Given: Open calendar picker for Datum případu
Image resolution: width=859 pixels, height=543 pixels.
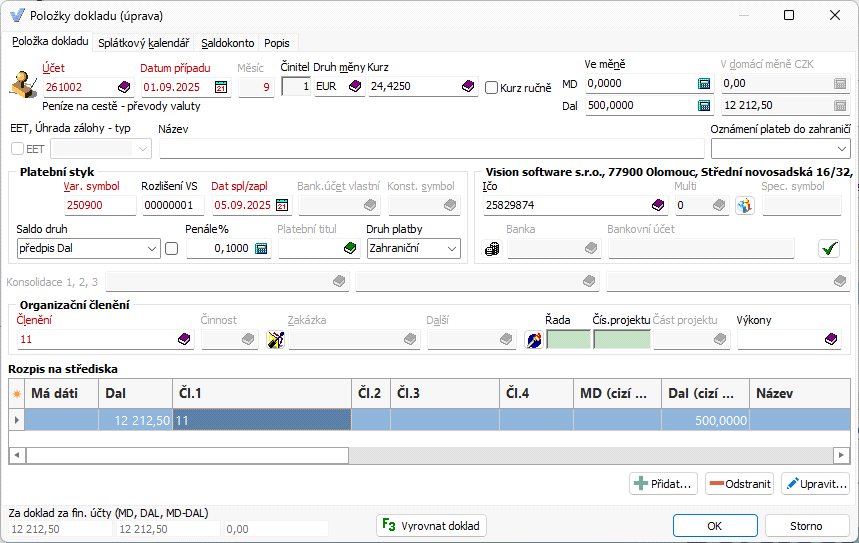Looking at the screenshot, I should click(x=221, y=87).
